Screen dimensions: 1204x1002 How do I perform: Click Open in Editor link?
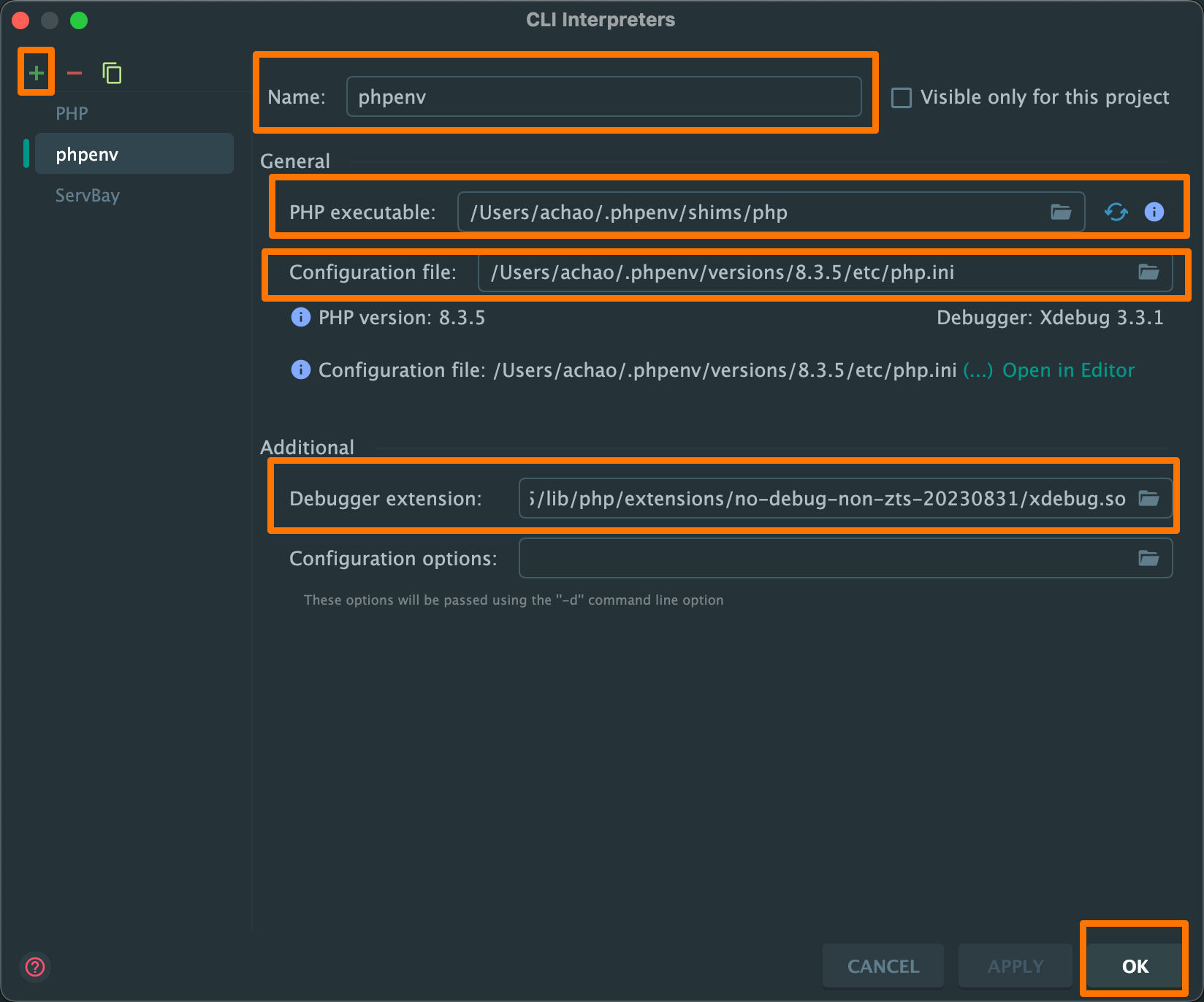(1068, 371)
